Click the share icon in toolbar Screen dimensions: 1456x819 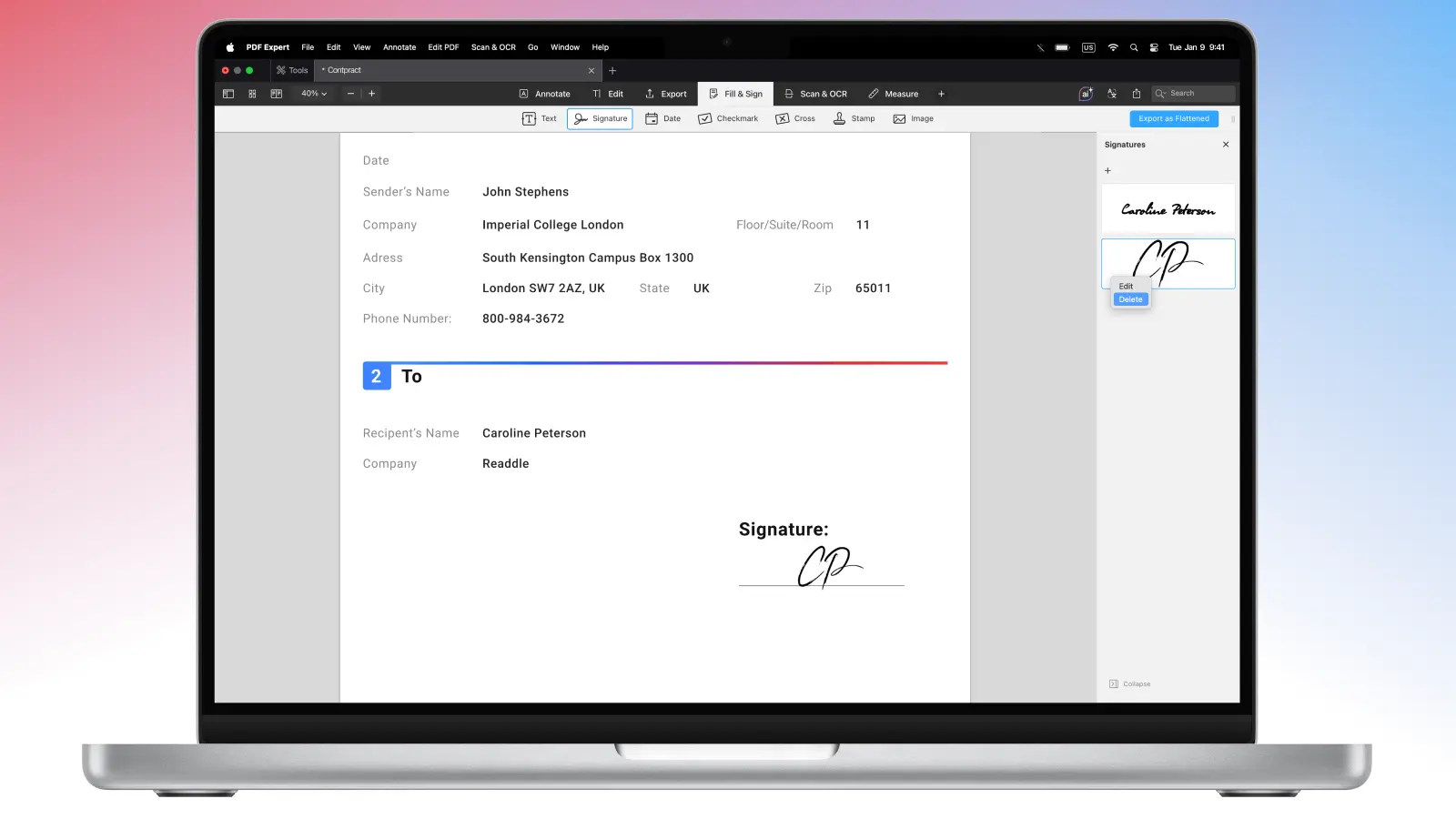pyautogui.click(x=1136, y=94)
